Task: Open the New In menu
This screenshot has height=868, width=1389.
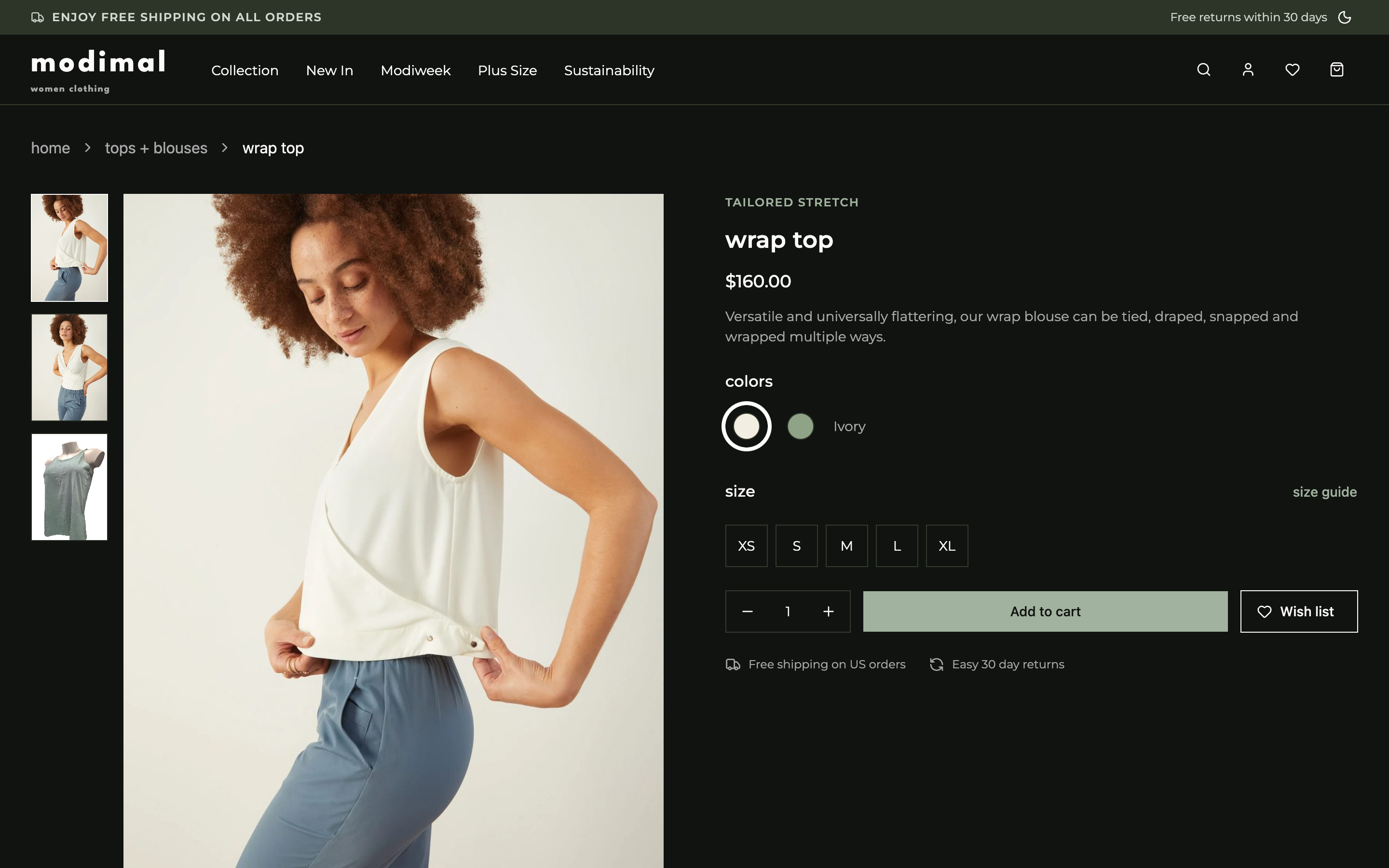Action: point(329,70)
